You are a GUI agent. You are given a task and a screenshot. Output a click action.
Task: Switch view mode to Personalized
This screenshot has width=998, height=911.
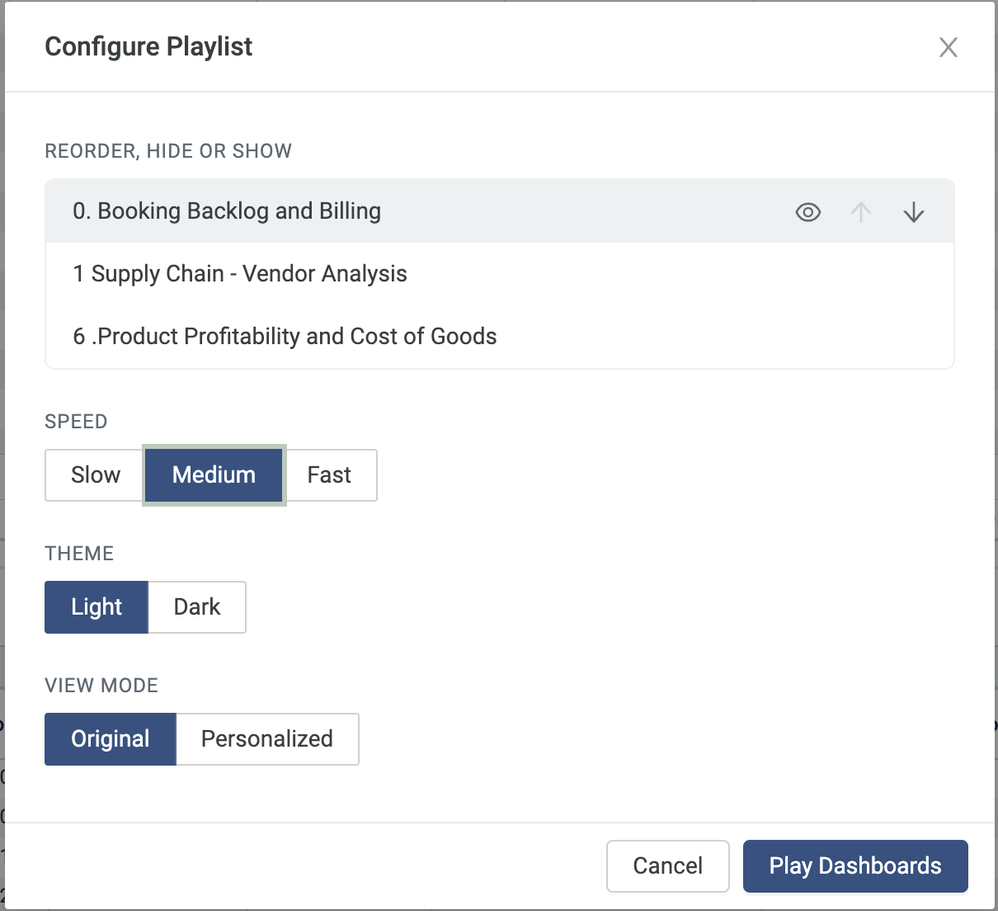pos(267,739)
